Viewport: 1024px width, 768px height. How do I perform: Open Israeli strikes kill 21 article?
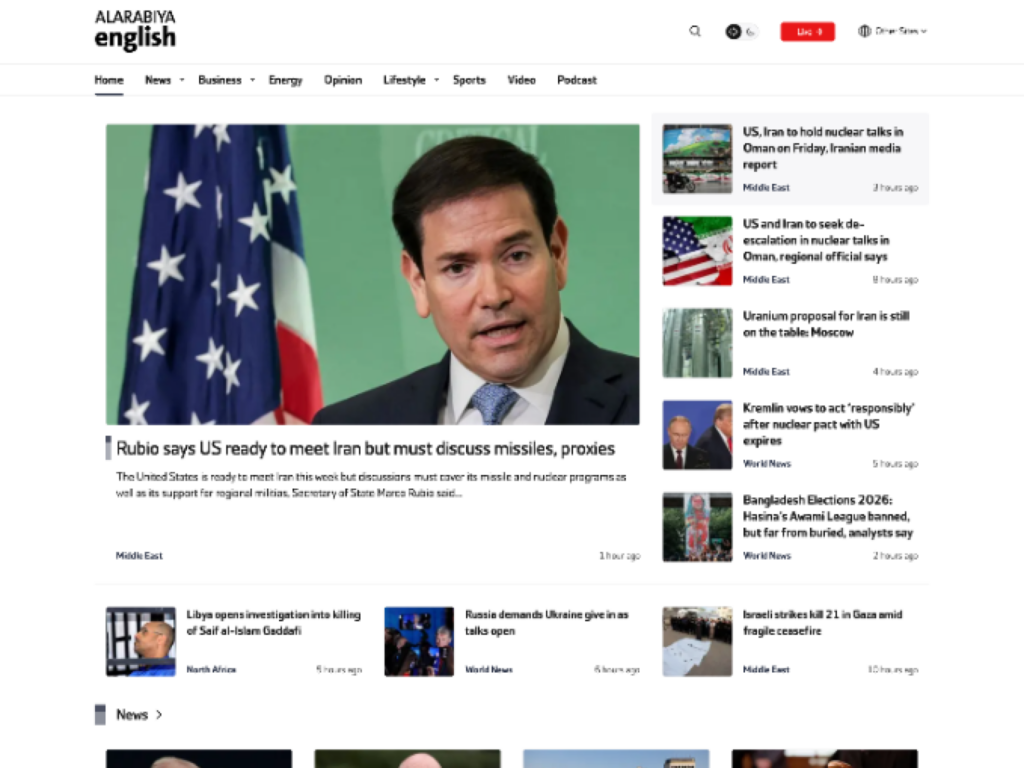coord(822,622)
